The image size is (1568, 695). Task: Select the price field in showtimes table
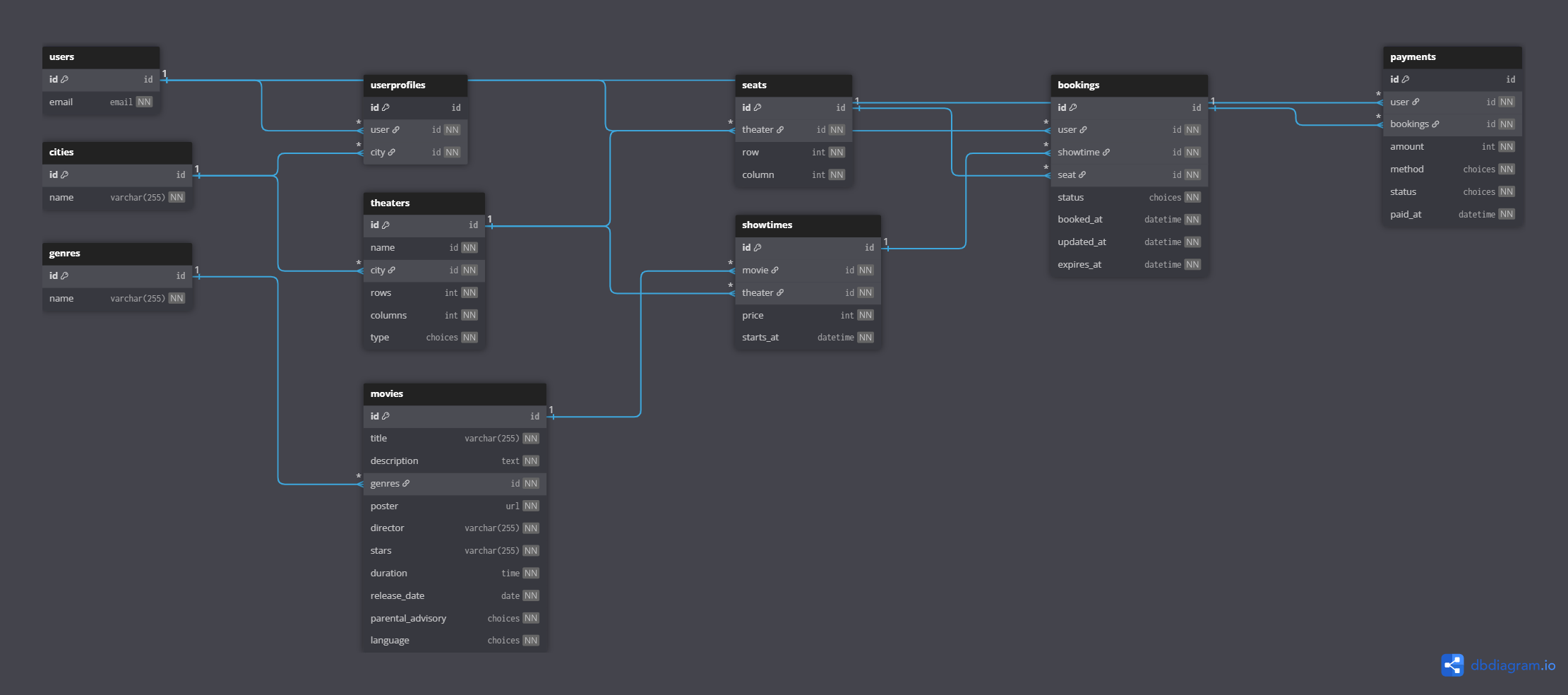coord(808,316)
